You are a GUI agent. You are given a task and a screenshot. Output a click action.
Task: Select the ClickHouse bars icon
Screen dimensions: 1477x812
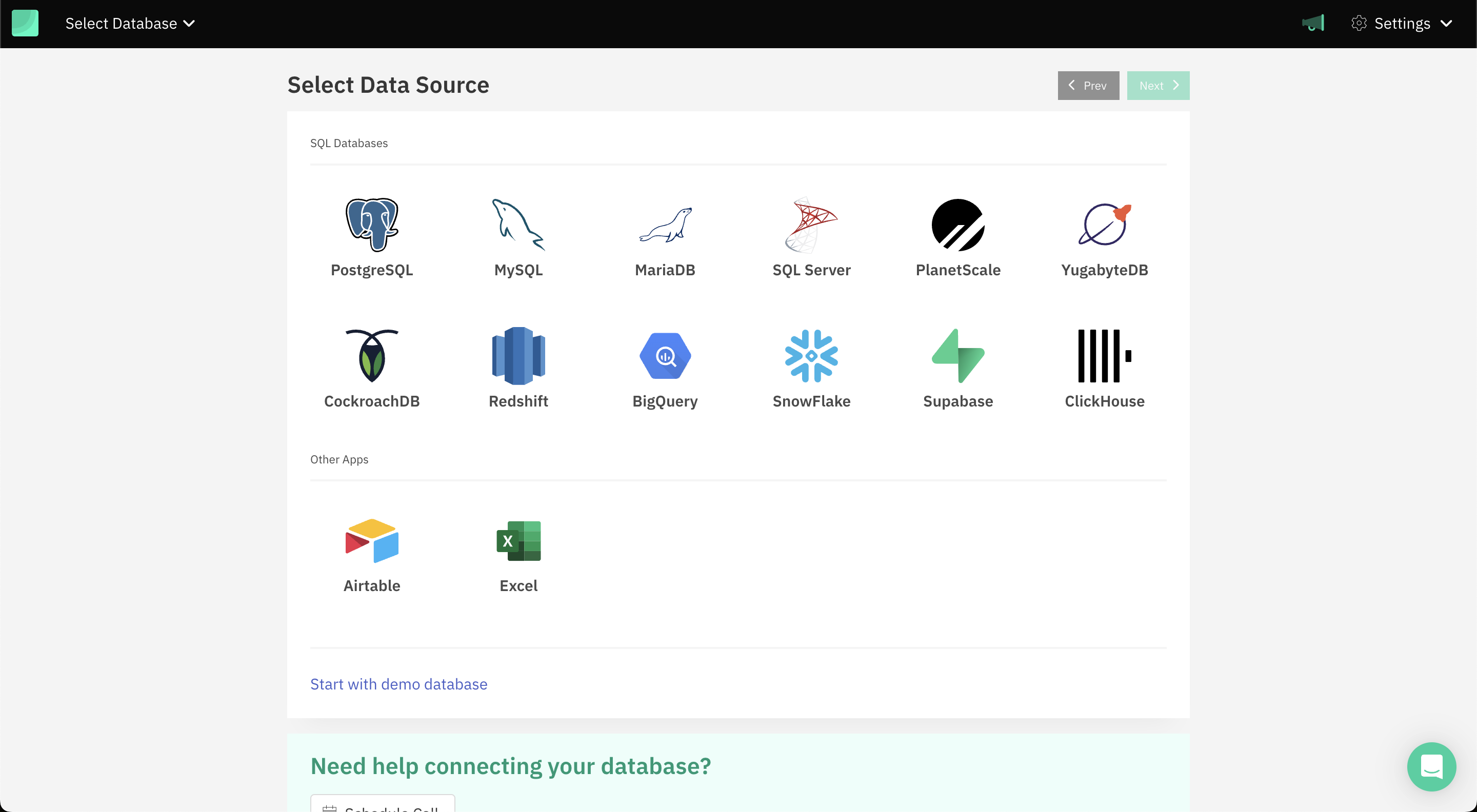point(1104,356)
